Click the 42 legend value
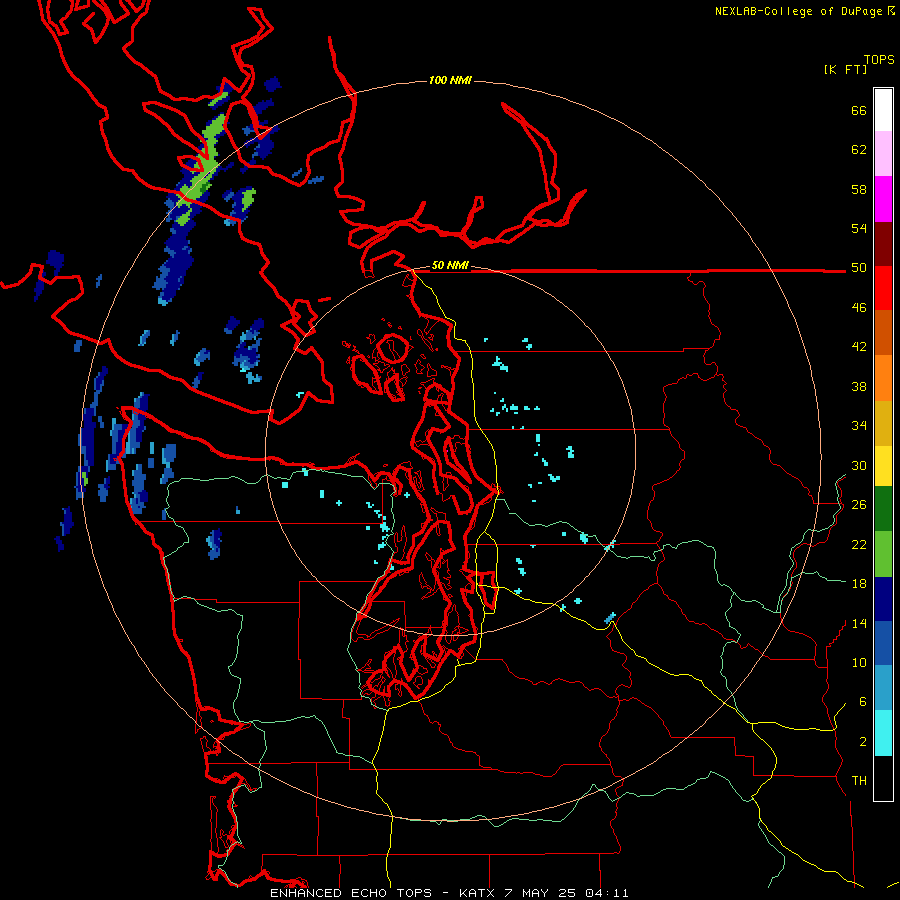Viewport: 900px width, 900px height. pos(859,347)
